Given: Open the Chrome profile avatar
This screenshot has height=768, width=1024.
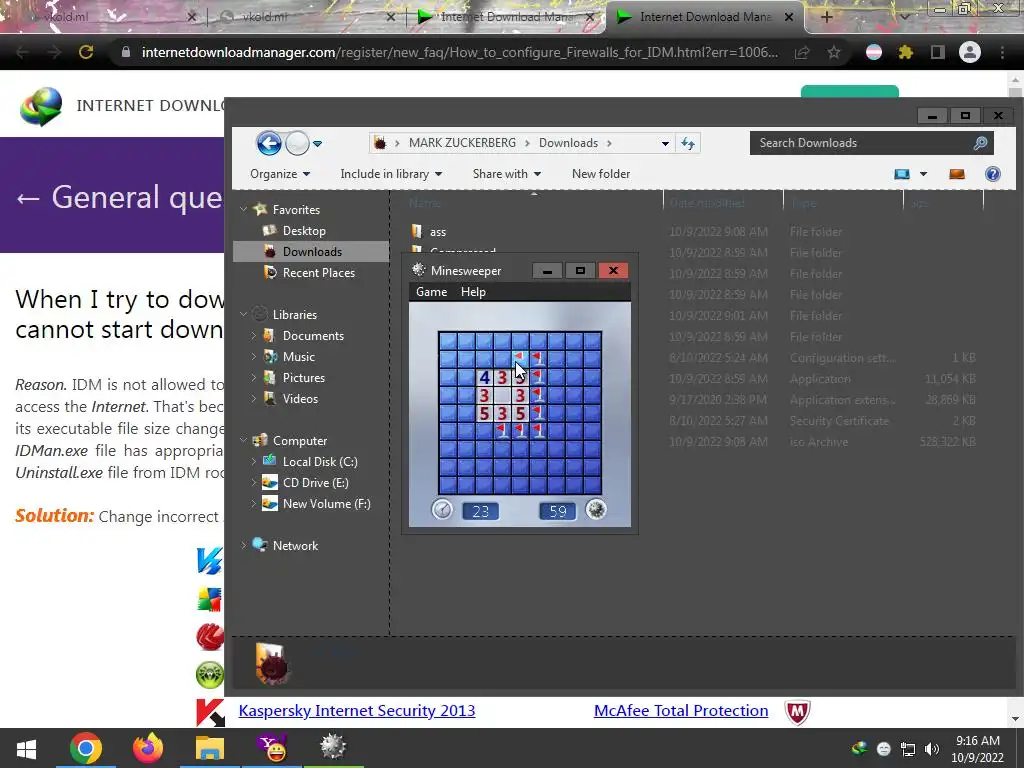Looking at the screenshot, I should click(970, 52).
